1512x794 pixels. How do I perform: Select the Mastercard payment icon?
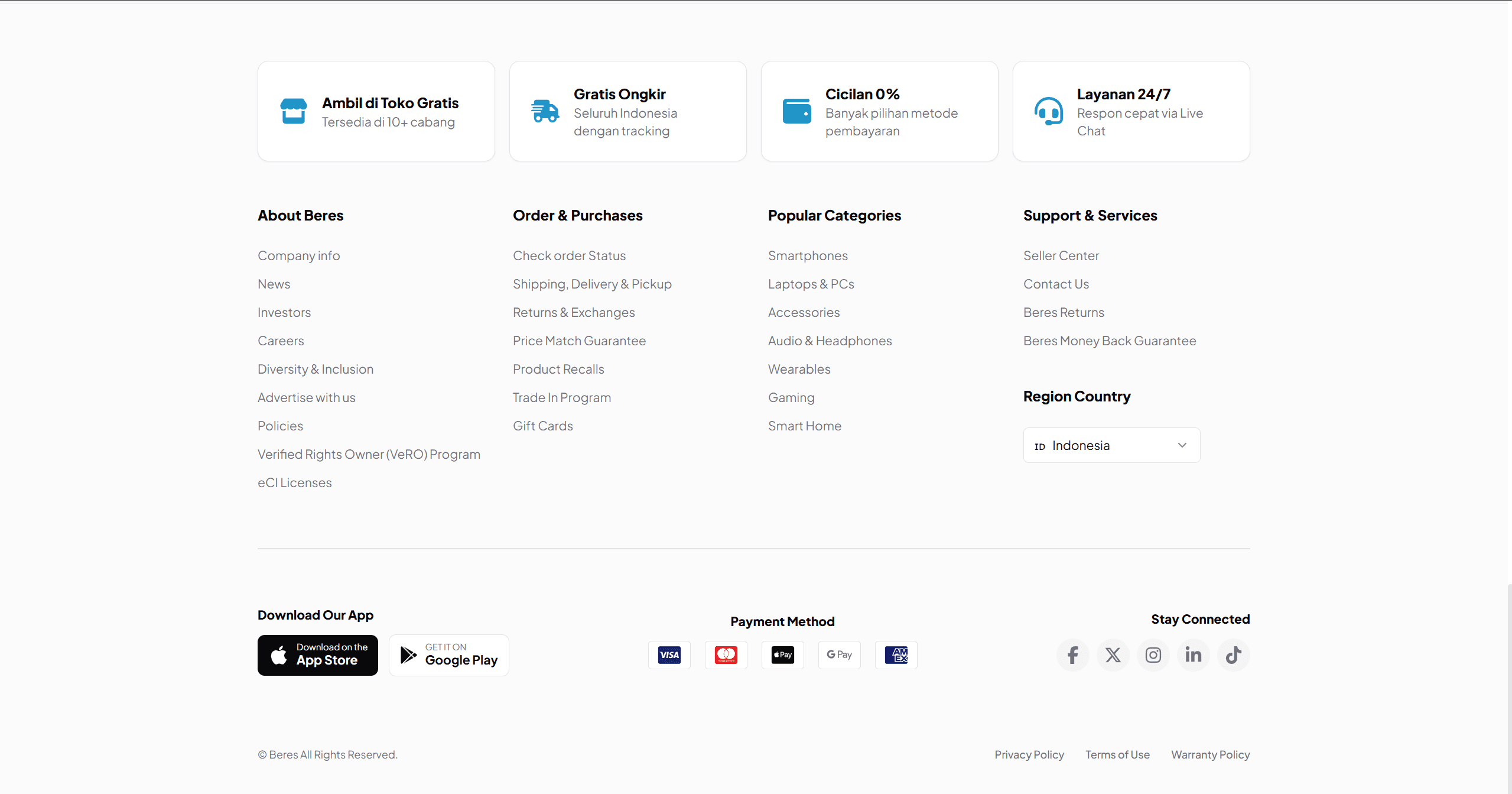[726, 655]
